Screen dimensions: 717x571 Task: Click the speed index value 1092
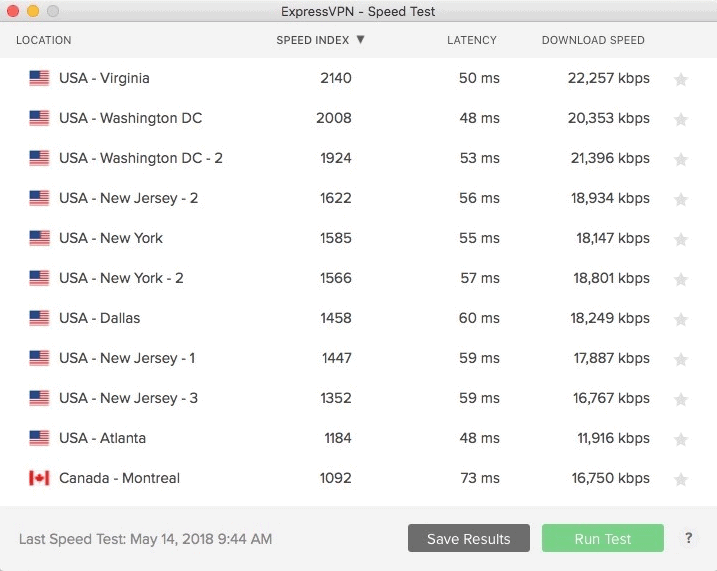[x=336, y=478]
